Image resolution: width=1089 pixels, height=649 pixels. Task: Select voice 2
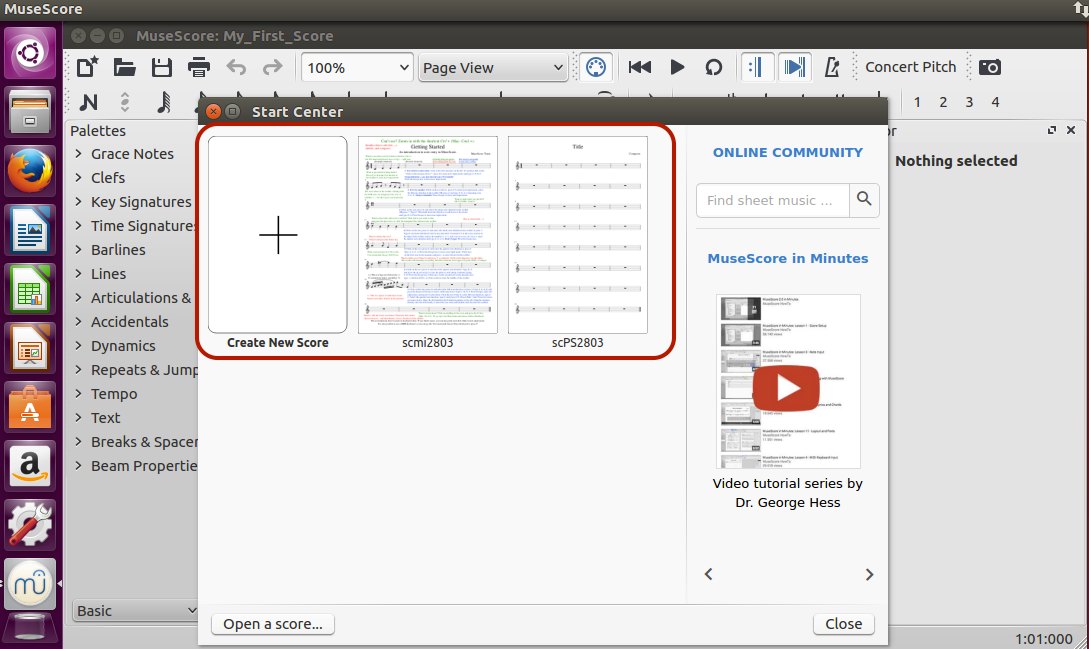(x=943, y=102)
